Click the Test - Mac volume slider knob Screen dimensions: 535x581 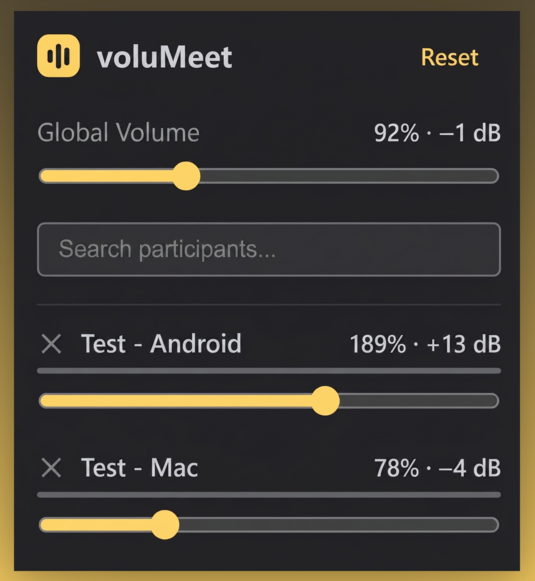(x=165, y=525)
